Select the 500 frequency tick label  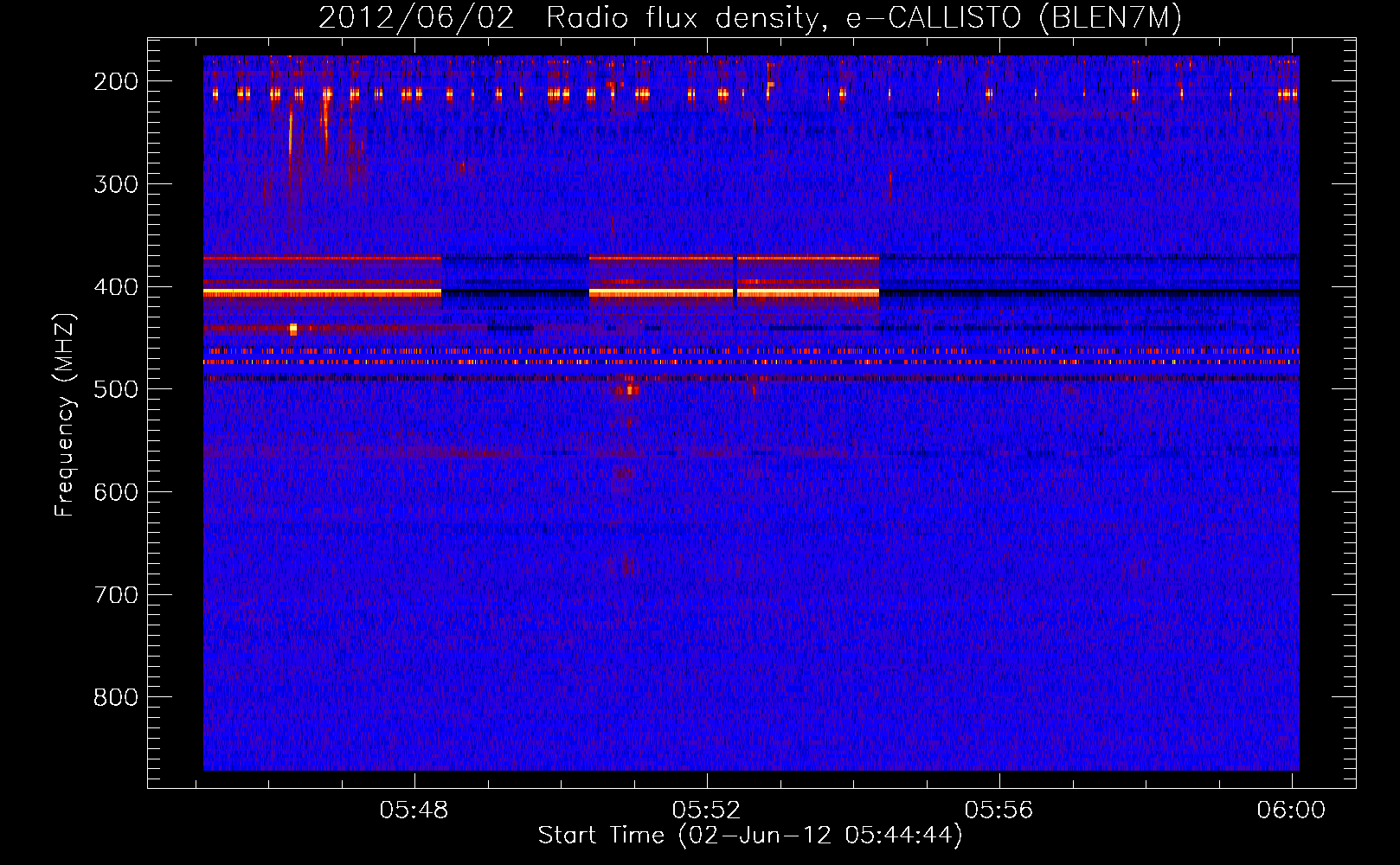(x=116, y=389)
